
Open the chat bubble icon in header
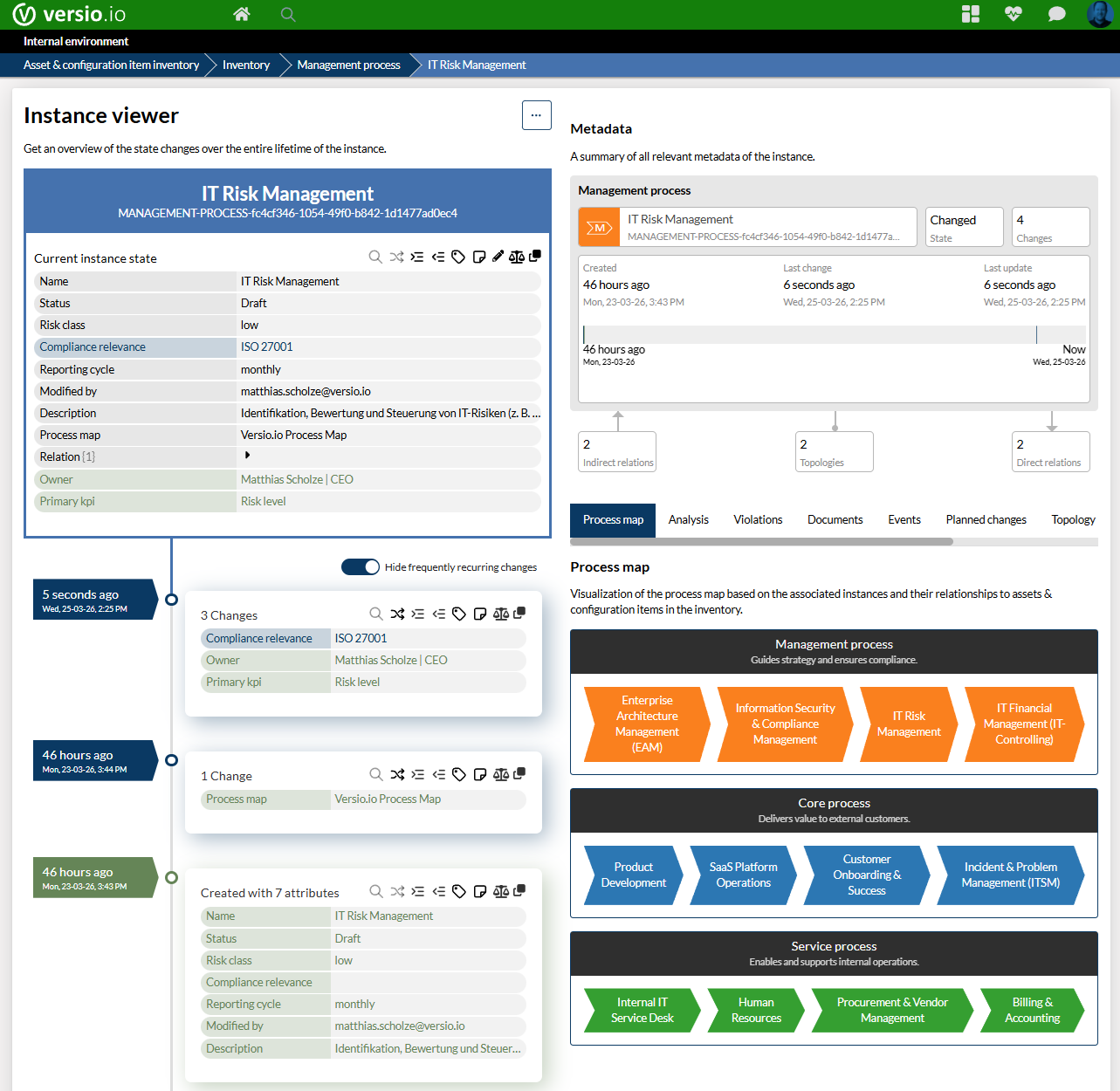point(1056,14)
